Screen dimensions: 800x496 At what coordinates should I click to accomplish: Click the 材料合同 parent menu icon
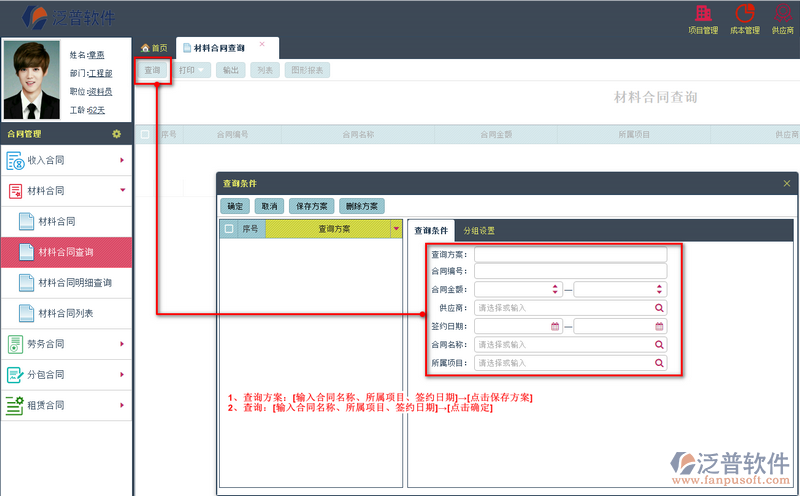click(x=15, y=191)
